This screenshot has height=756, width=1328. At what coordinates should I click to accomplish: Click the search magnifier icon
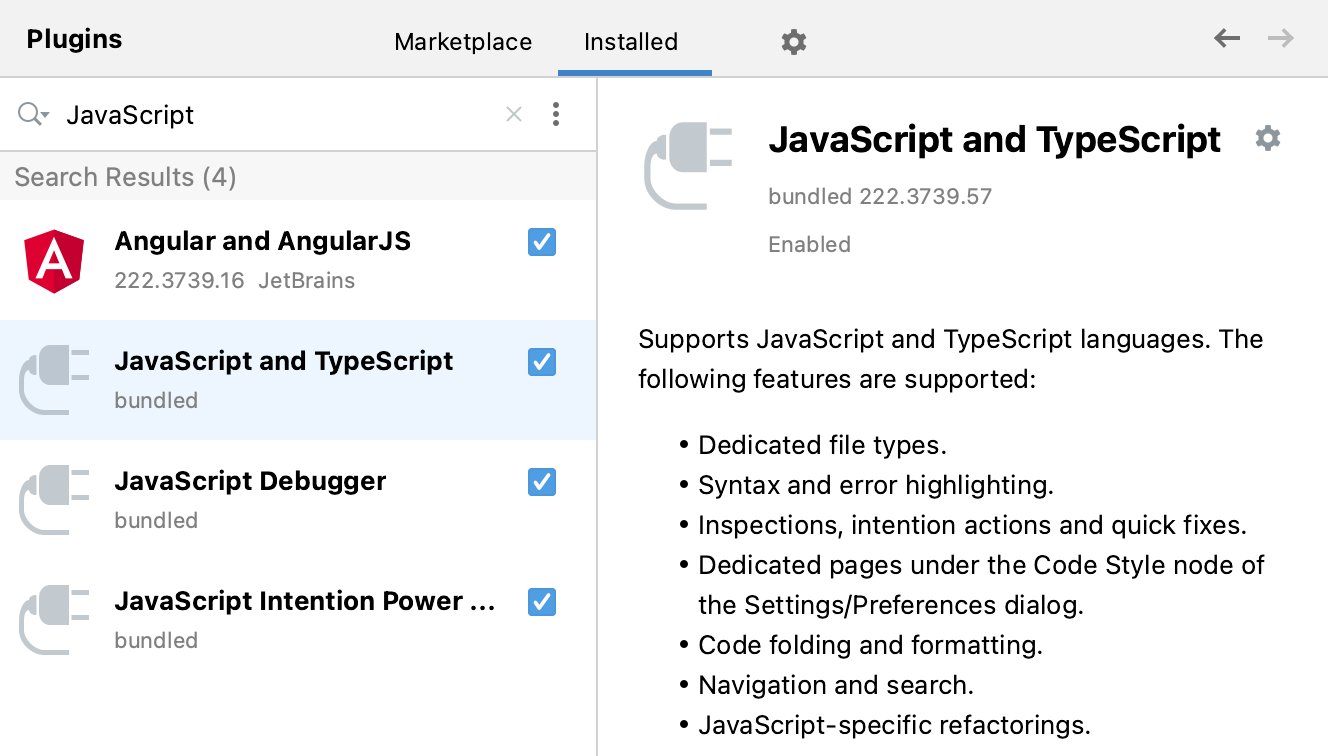(x=26, y=113)
